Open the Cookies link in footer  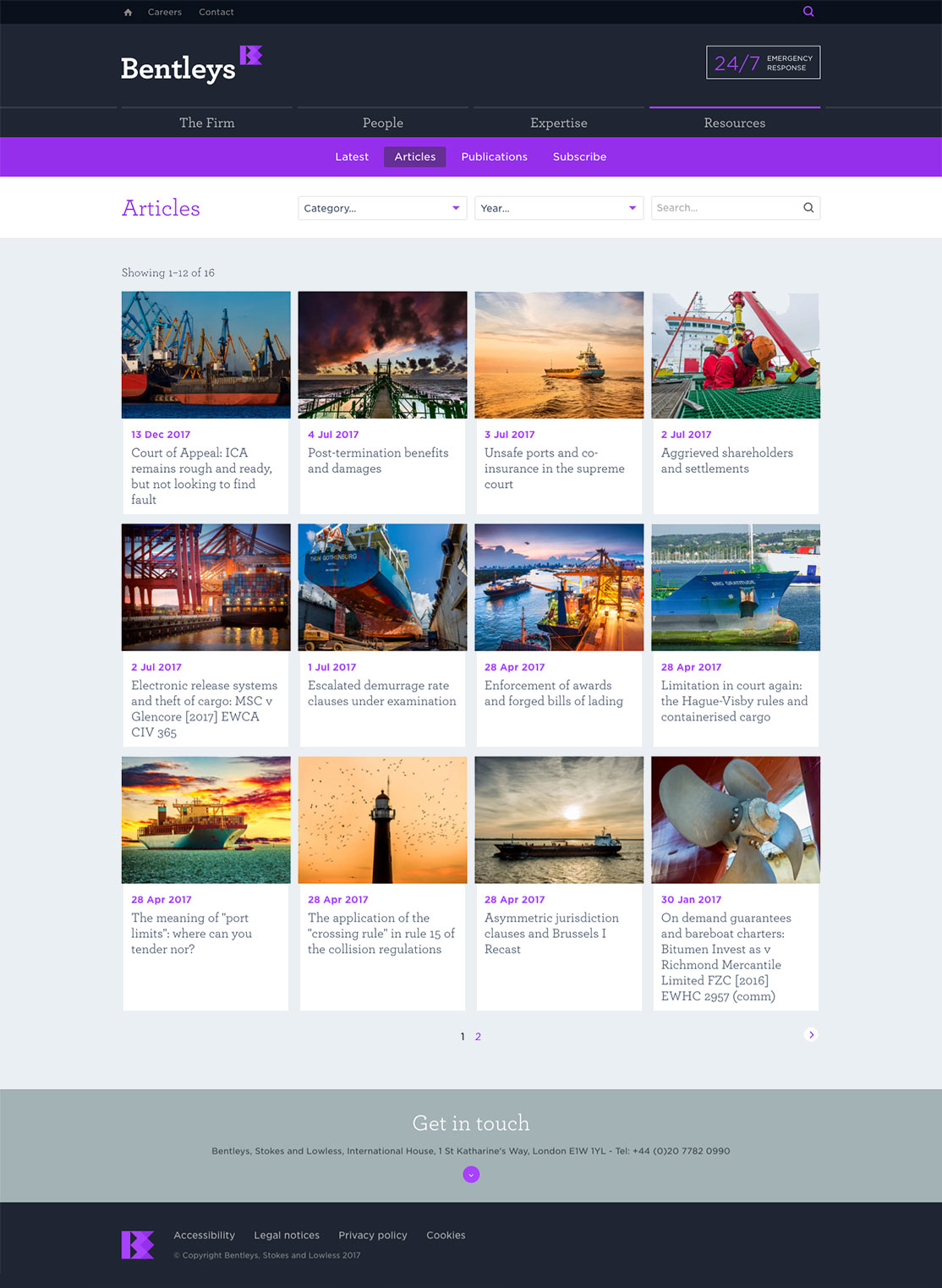(x=446, y=1236)
